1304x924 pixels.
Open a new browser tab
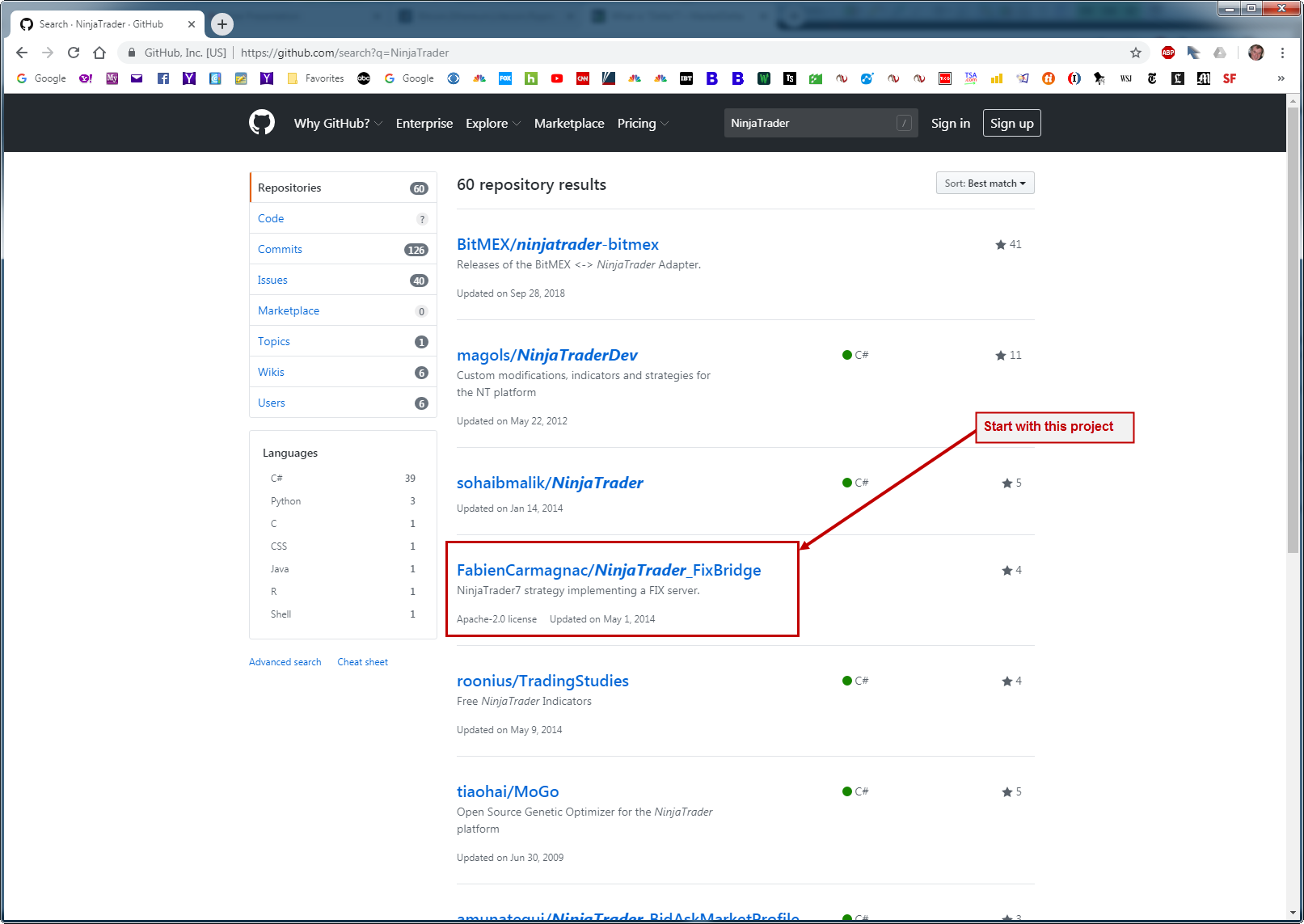pos(222,24)
